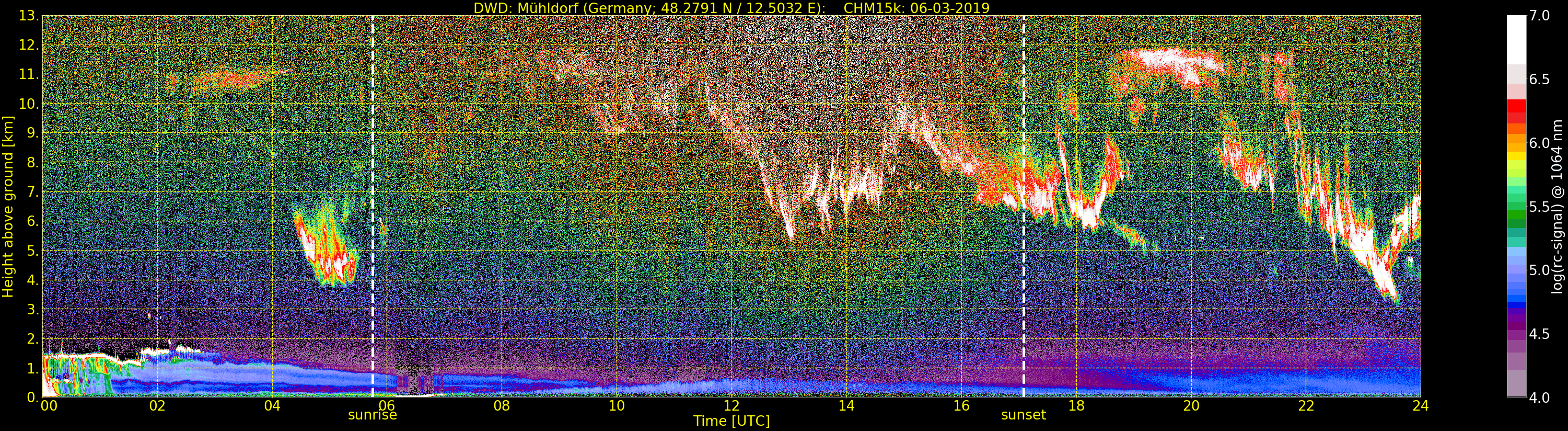Click the colorbar tick value '7.0'
The height and width of the screenshot is (431, 1568).
pyautogui.click(x=1540, y=15)
